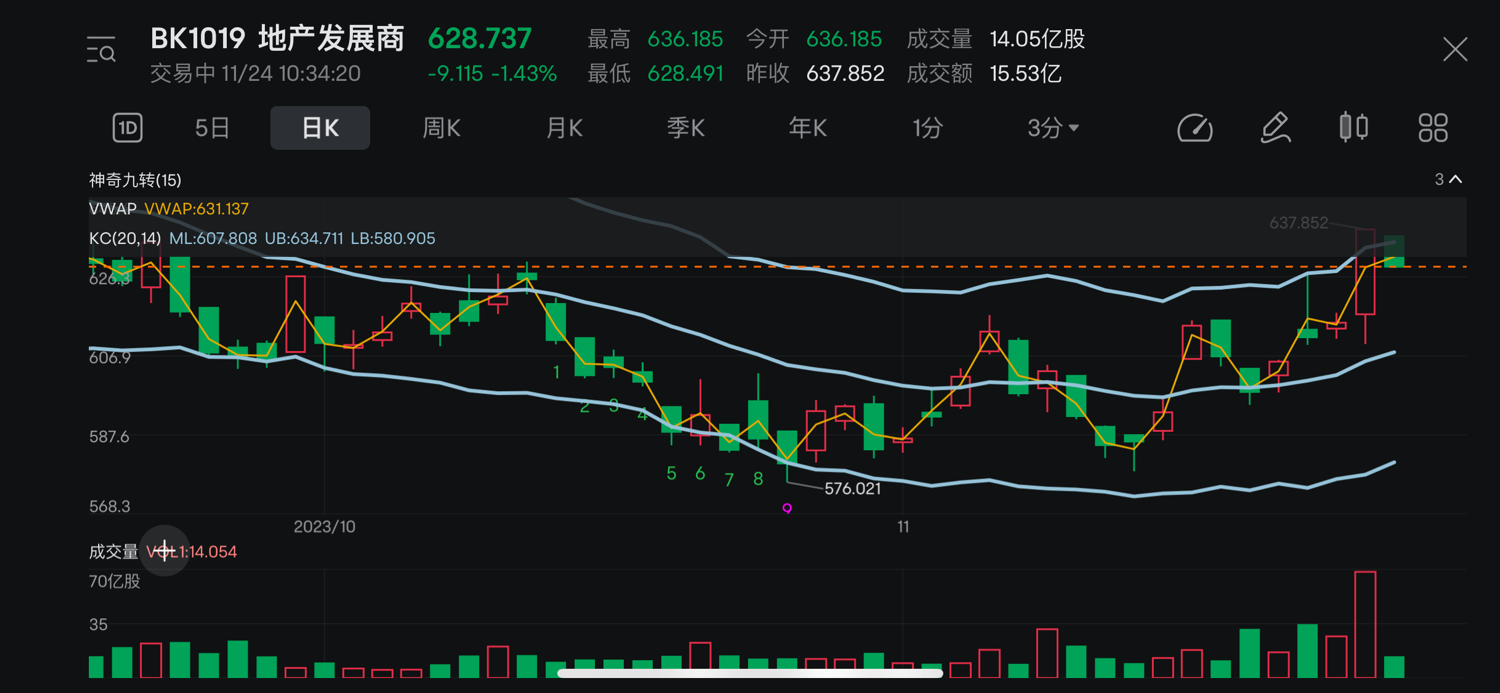Tap the 神奇九转(15) indicator label
The image size is (1500, 693).
pos(135,180)
